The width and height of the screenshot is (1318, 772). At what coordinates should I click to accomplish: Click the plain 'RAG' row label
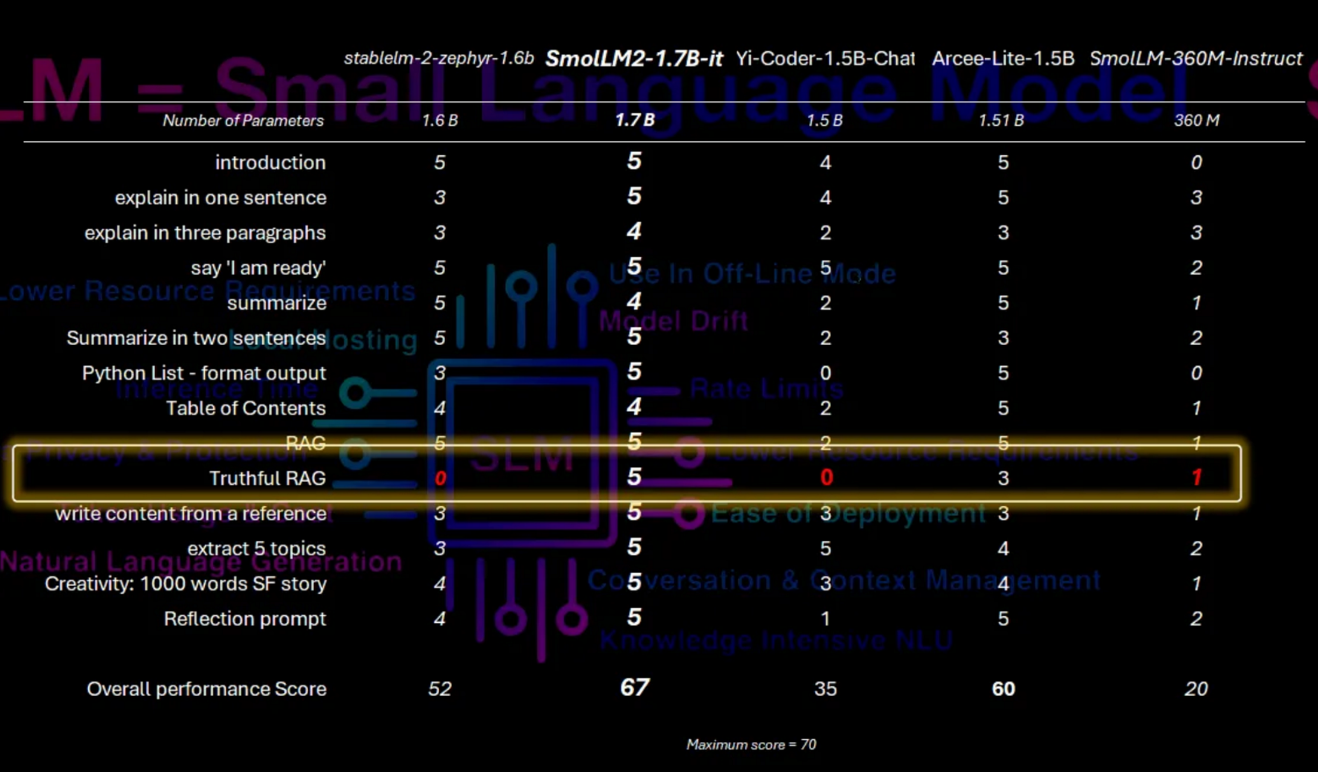tap(305, 443)
